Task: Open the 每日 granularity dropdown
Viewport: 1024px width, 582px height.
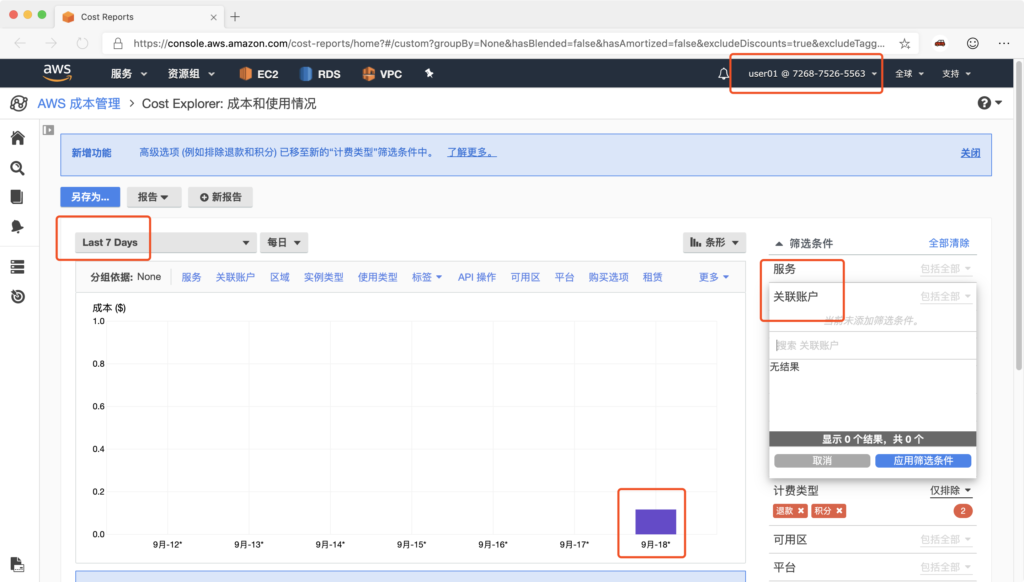Action: 283,242
